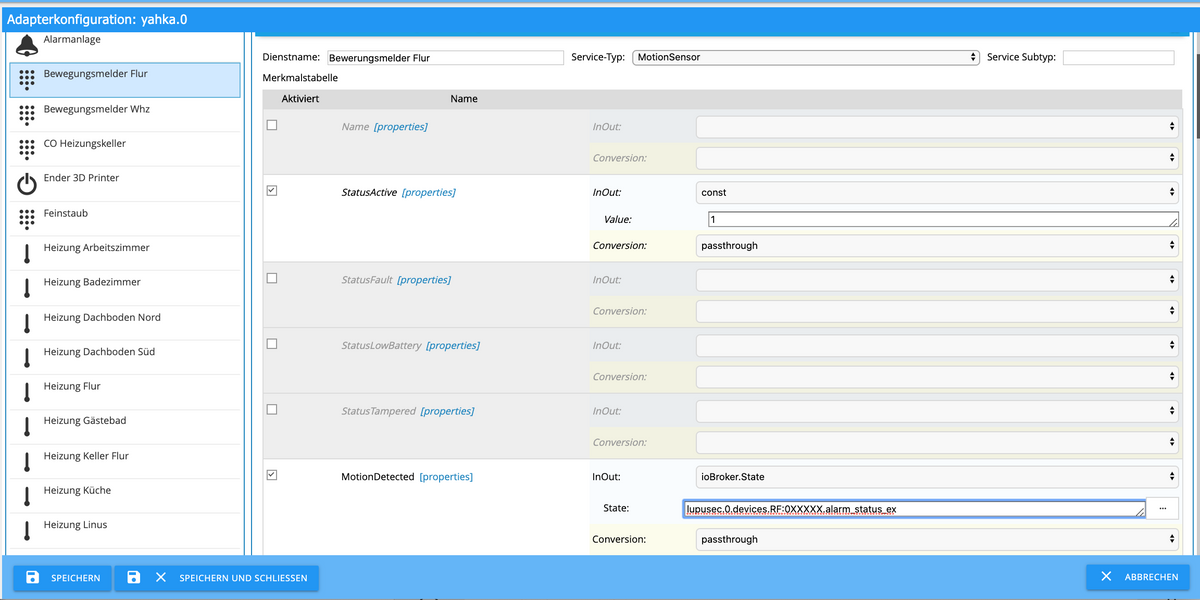
Task: Click the keypad icon for Feinstaub
Action: pyautogui.click(x=27, y=219)
